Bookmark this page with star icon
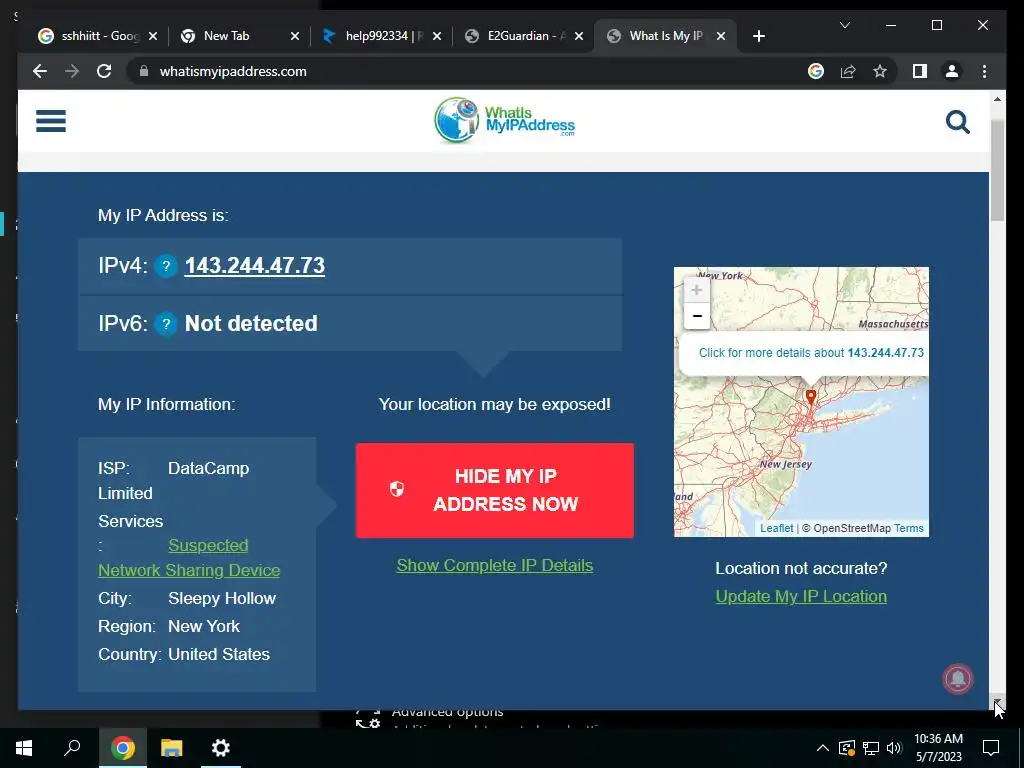This screenshot has height=768, width=1024. coord(880,71)
